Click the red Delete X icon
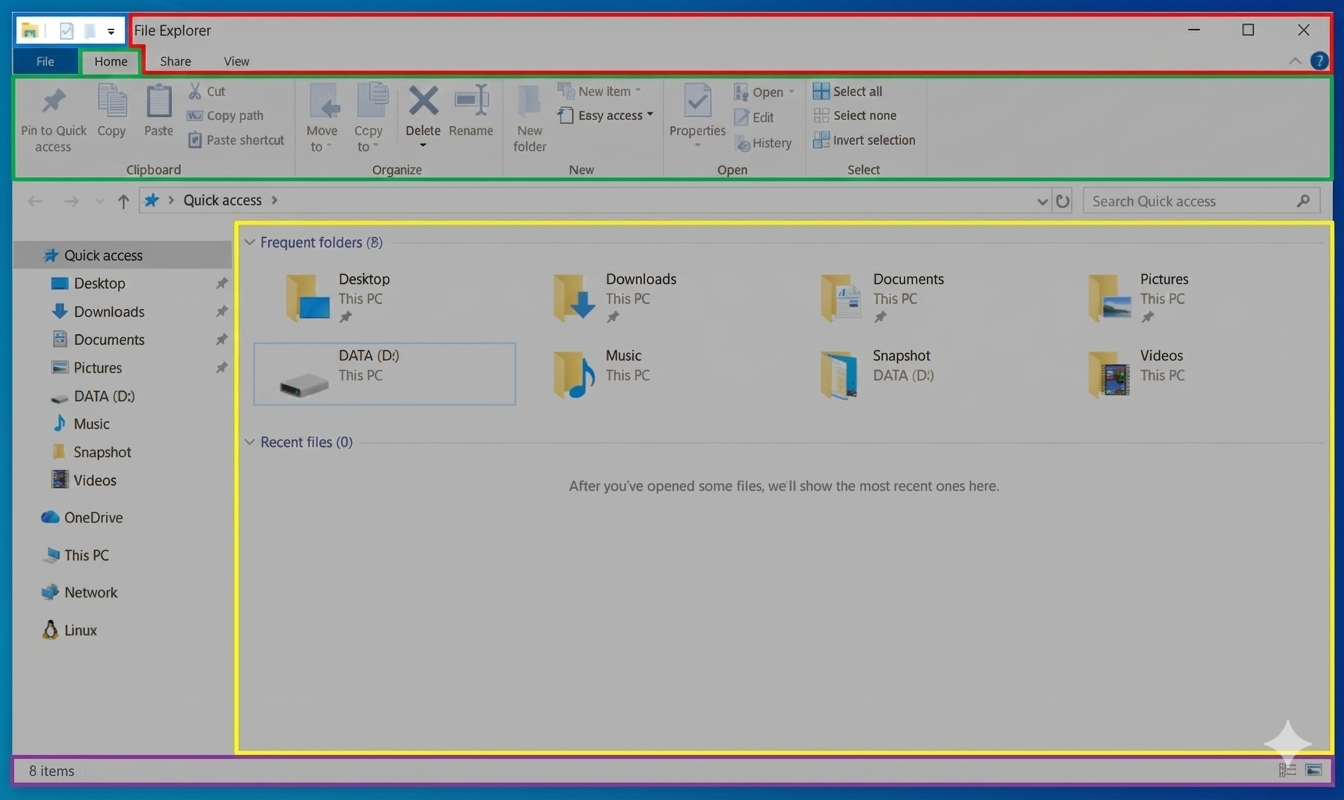Image resolution: width=1344 pixels, height=800 pixels. [x=423, y=100]
